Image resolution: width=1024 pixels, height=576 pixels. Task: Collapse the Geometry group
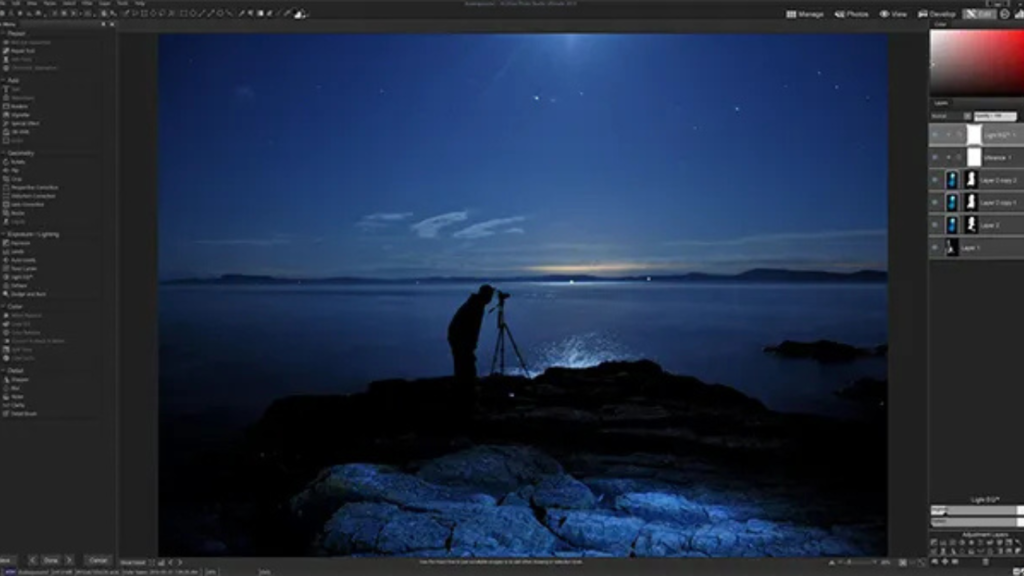(4, 153)
